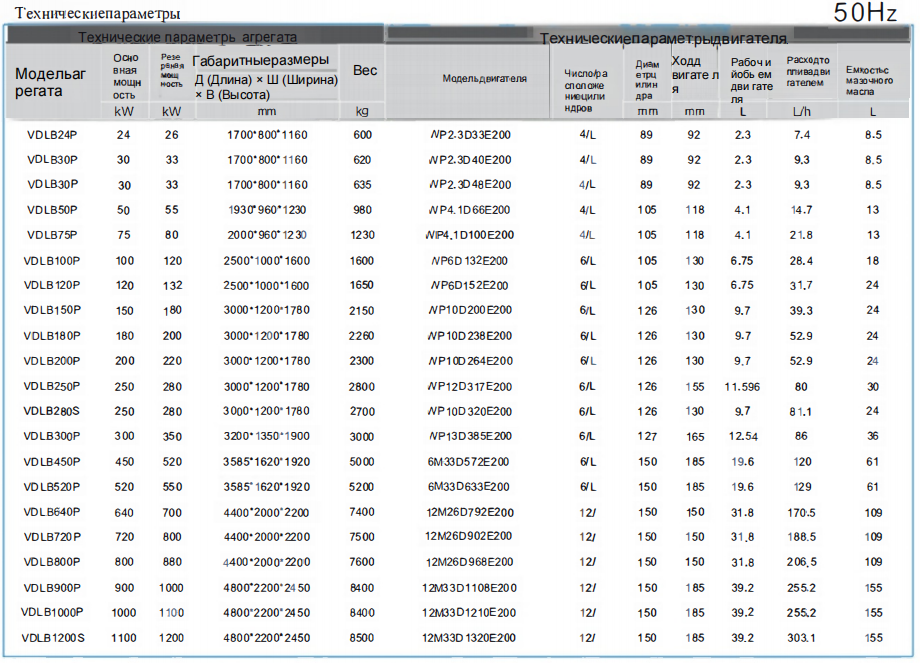Viewport: 920px width, 663px height.
Task: Select engine model WP2.3D33E200
Action: 468,135
